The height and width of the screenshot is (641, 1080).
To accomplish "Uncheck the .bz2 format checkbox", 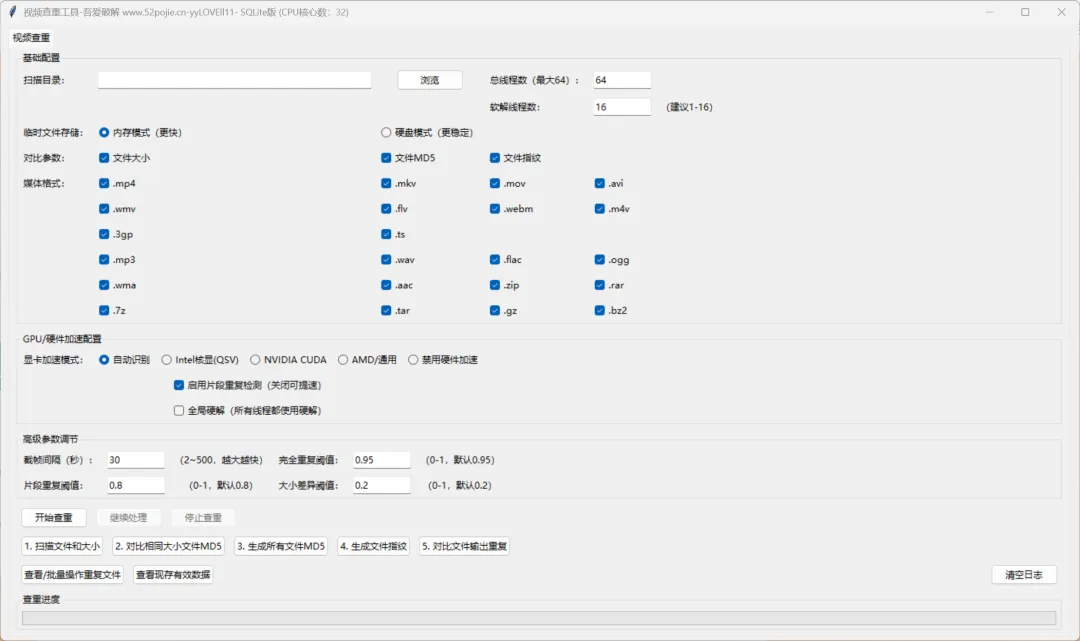I will tap(600, 311).
